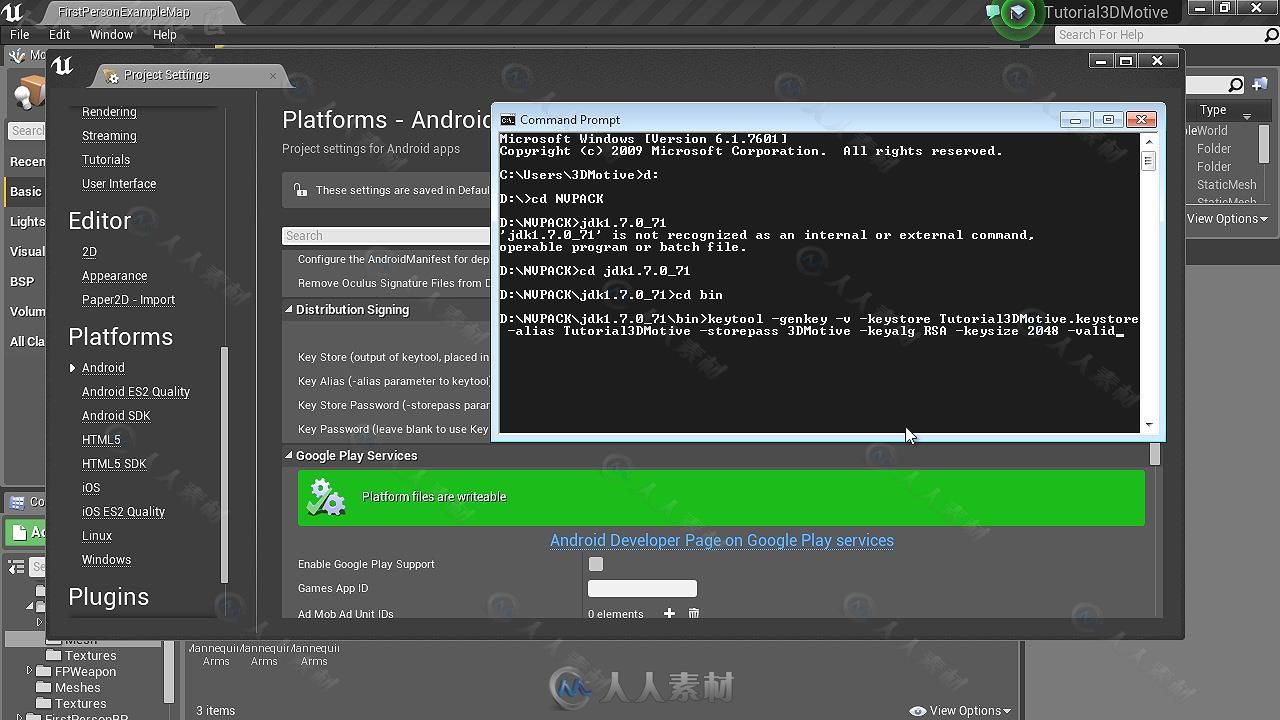1280x720 pixels.
Task: Click the Command Prompt scrollbar up arrow
Action: coord(1148,142)
